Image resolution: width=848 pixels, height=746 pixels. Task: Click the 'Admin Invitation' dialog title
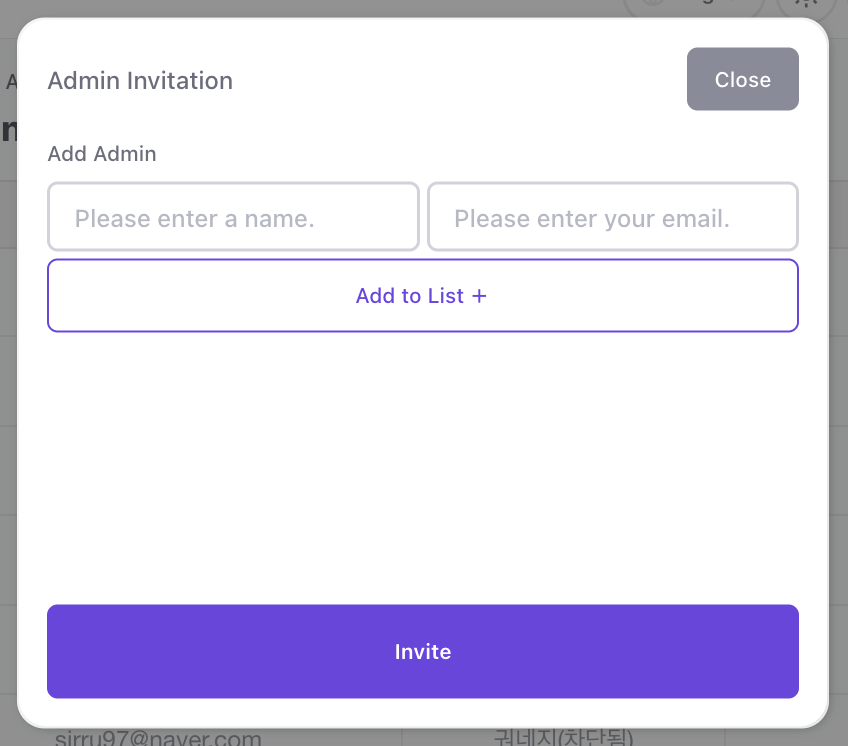tap(140, 80)
